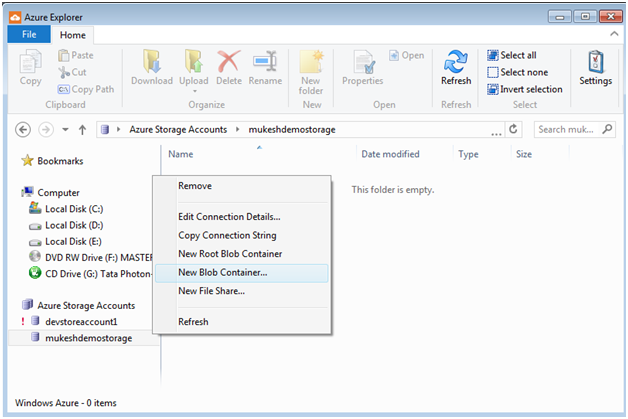Choose Remove from the context menu
Image resolution: width=628 pixels, height=419 pixels.
pos(242,186)
